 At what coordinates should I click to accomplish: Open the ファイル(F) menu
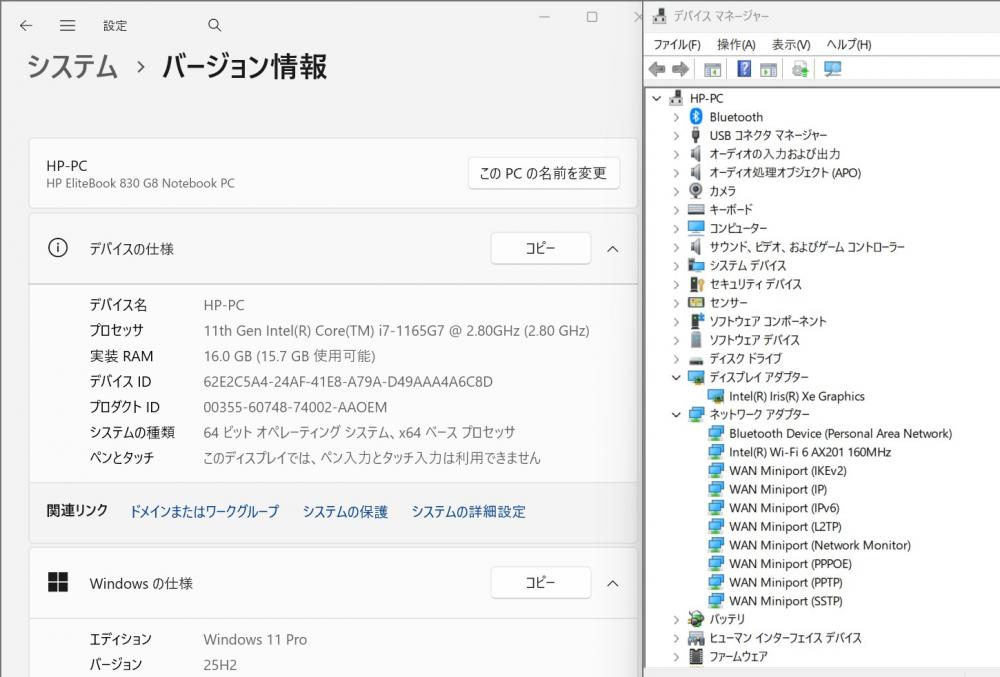click(677, 44)
